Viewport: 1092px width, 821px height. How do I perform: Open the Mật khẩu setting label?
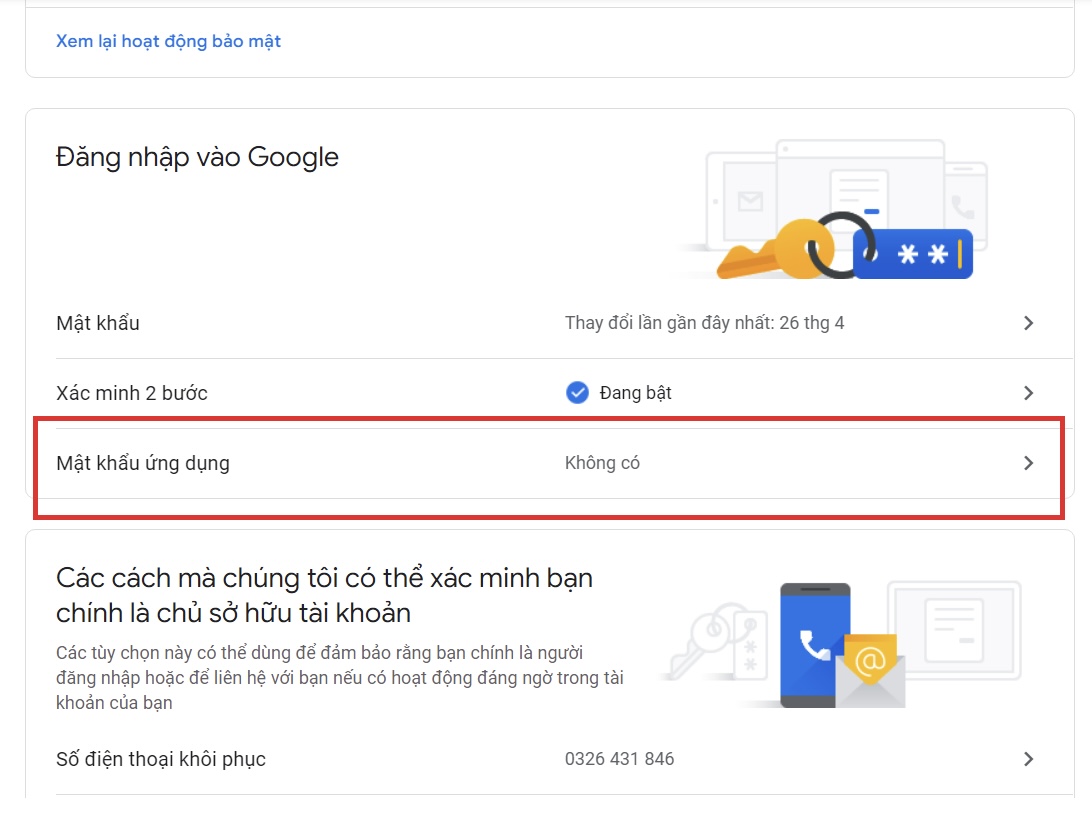[98, 323]
